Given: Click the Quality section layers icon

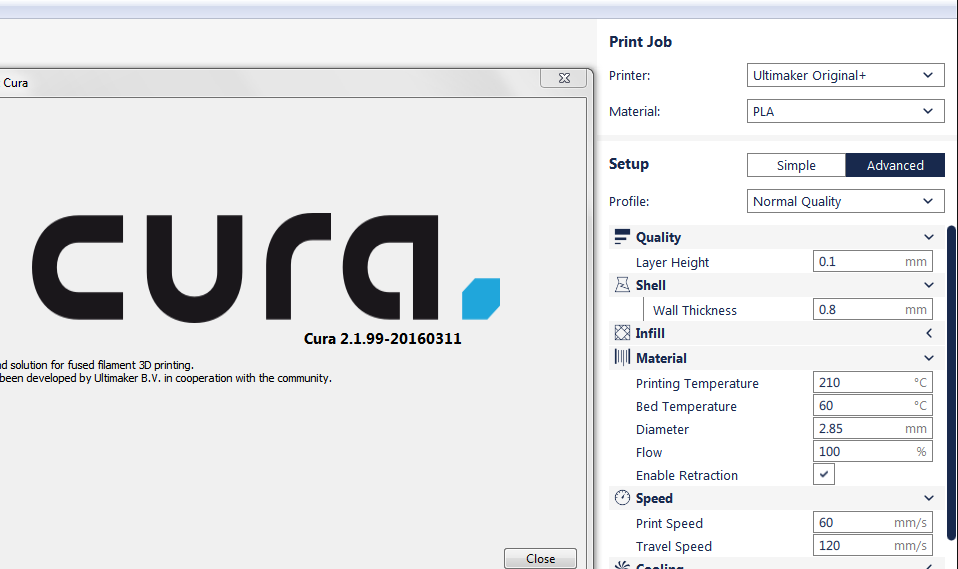Looking at the screenshot, I should 621,237.
